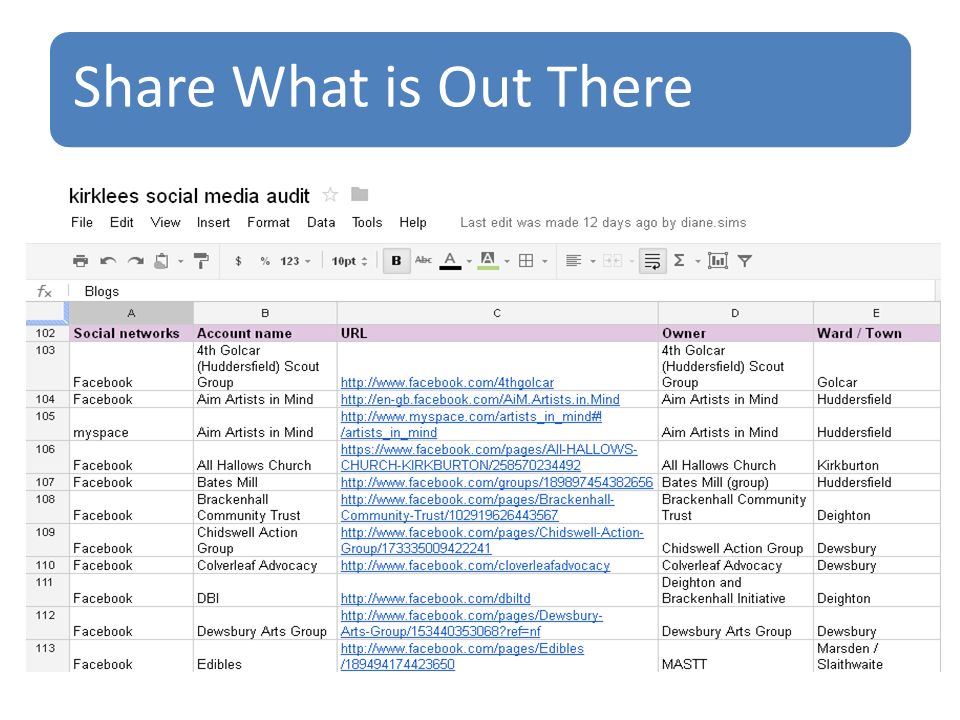Redo the last action
960x720 pixels.
point(135,261)
